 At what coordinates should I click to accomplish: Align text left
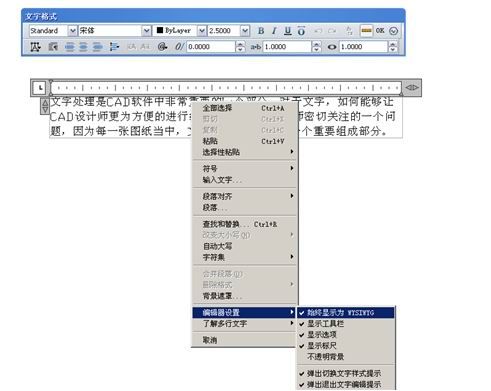point(69,47)
